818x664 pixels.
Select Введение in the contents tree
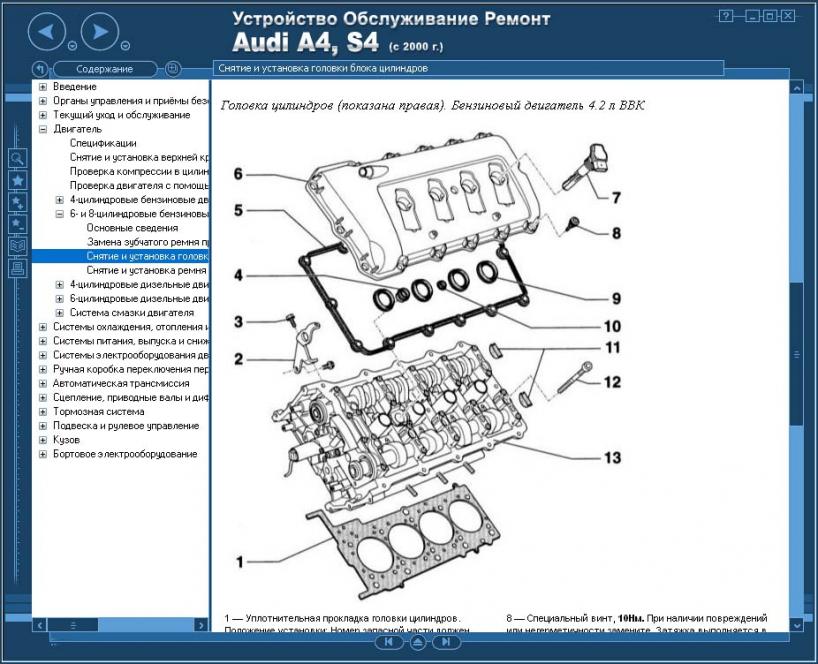click(75, 87)
